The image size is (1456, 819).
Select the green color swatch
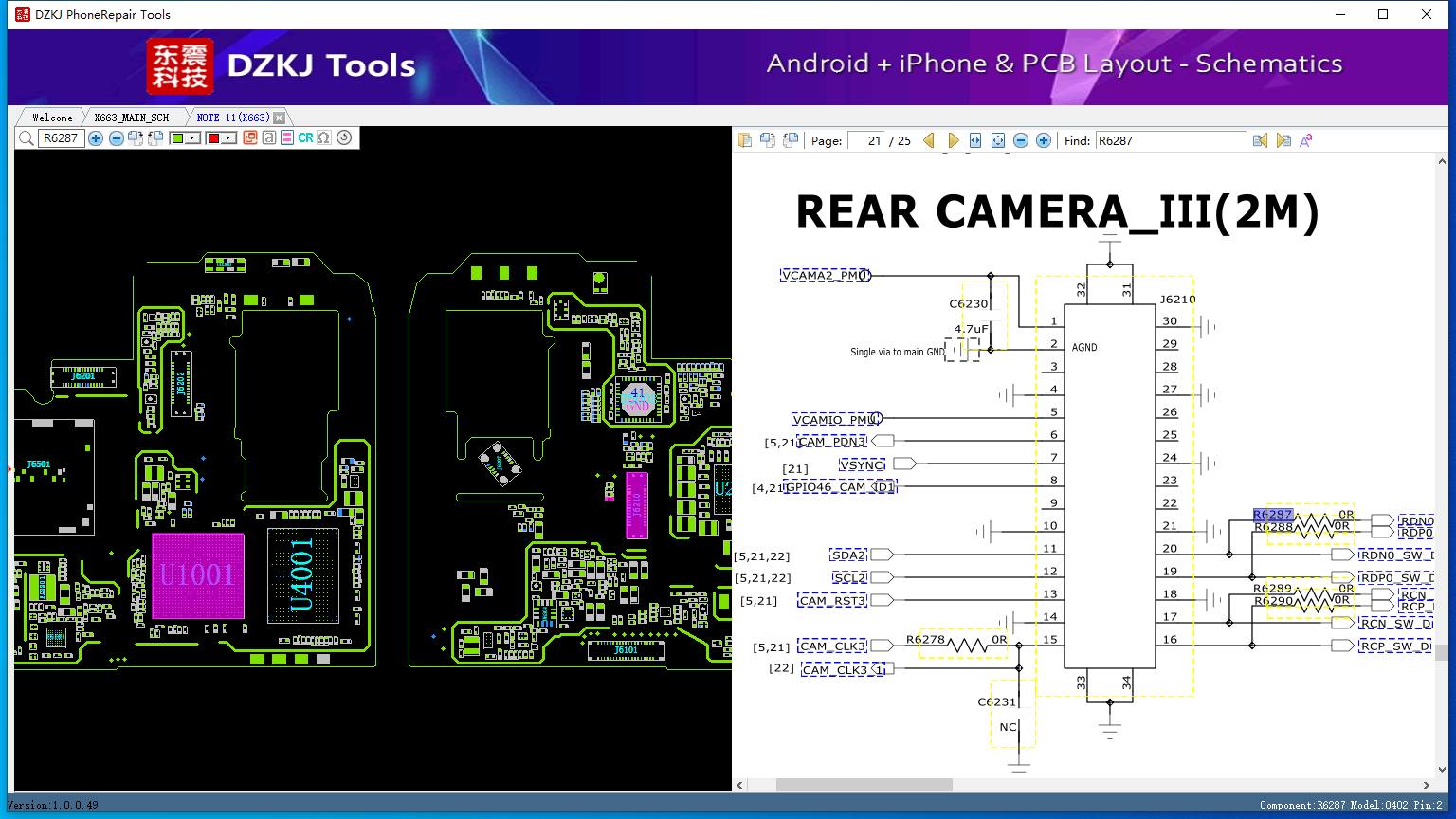(x=178, y=138)
